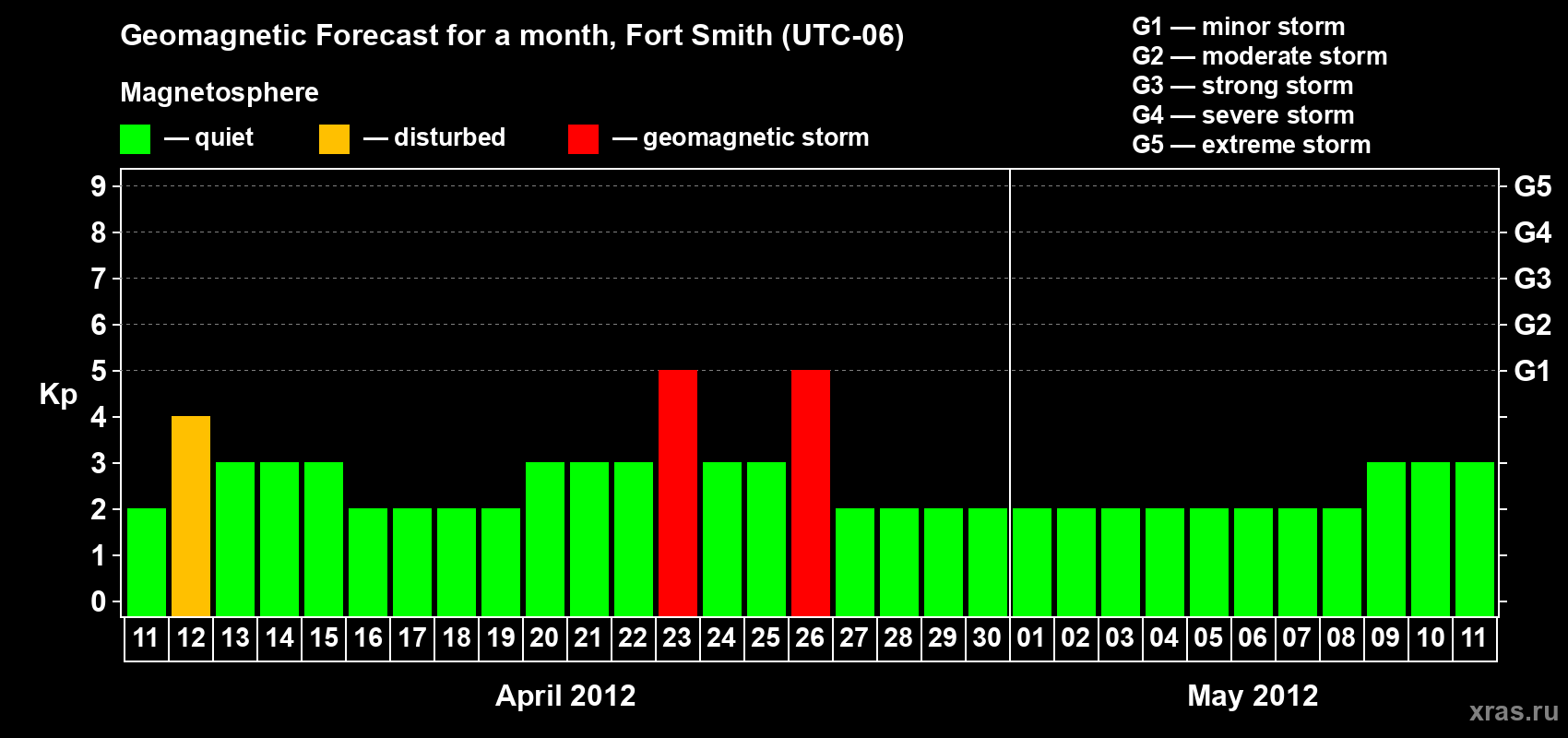Click the date cell '11' under May
The image size is (1568, 738).
tap(1475, 638)
